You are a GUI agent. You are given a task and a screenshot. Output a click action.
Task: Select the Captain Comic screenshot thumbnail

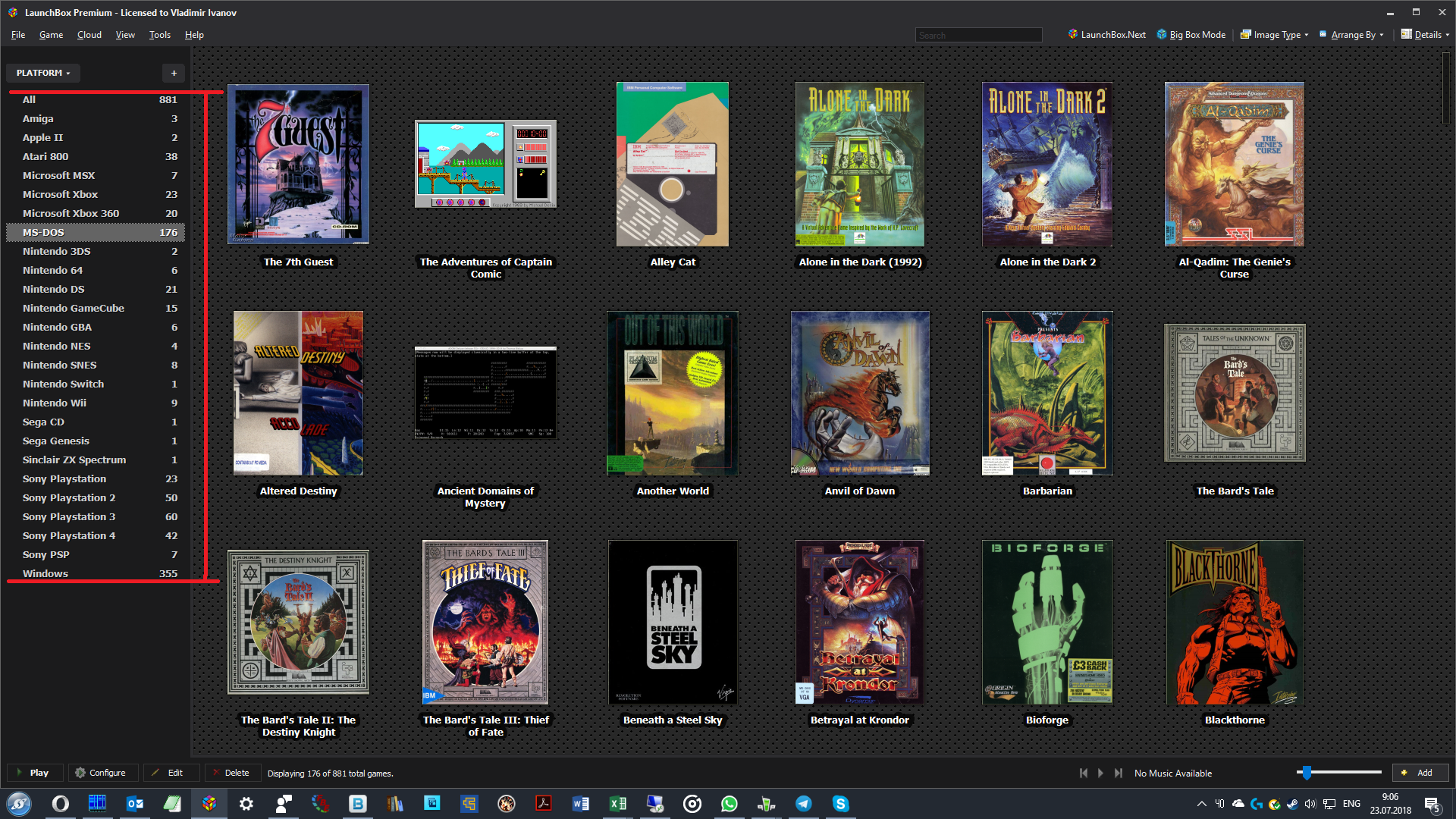click(x=485, y=164)
